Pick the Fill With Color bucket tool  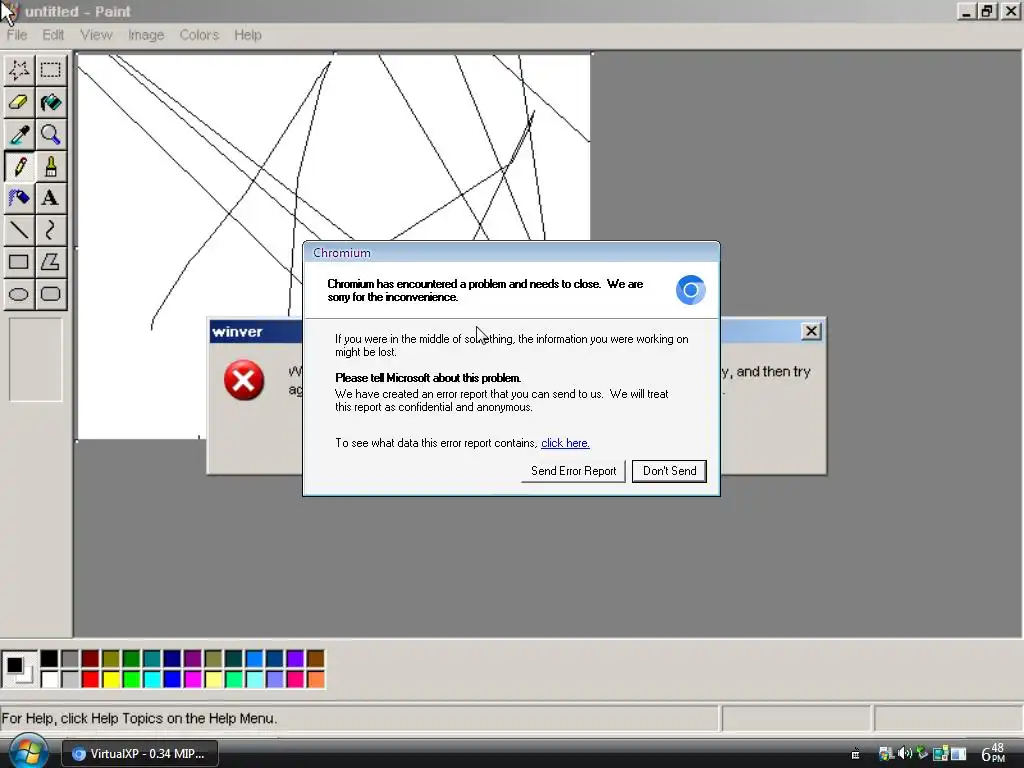tap(51, 102)
